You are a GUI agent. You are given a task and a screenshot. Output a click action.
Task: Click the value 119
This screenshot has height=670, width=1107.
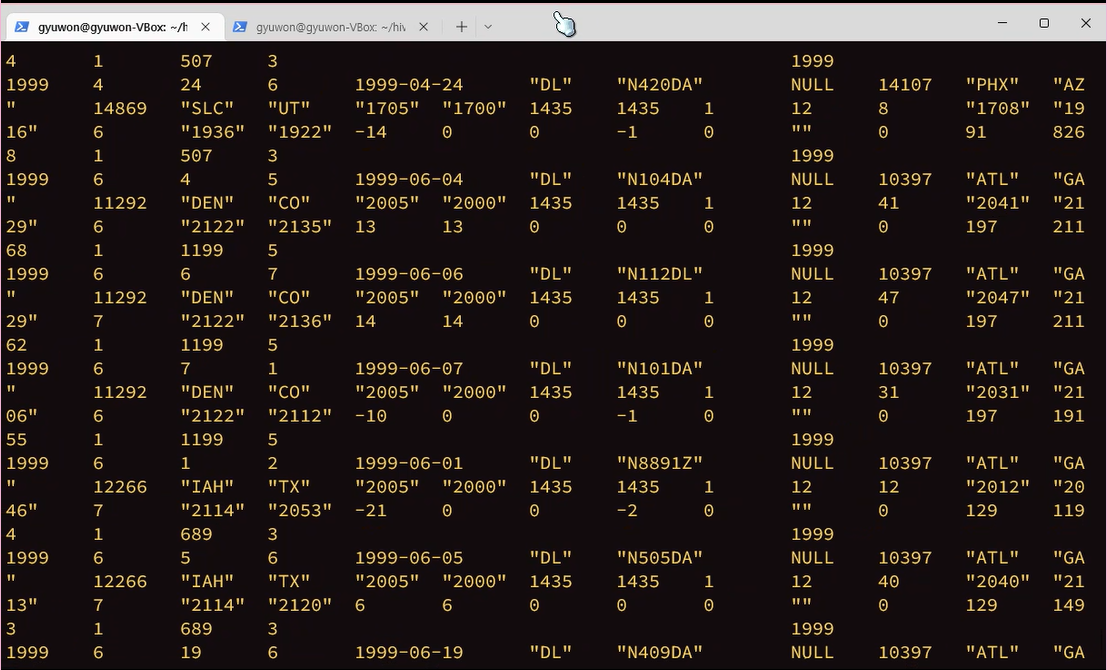click(1068, 510)
